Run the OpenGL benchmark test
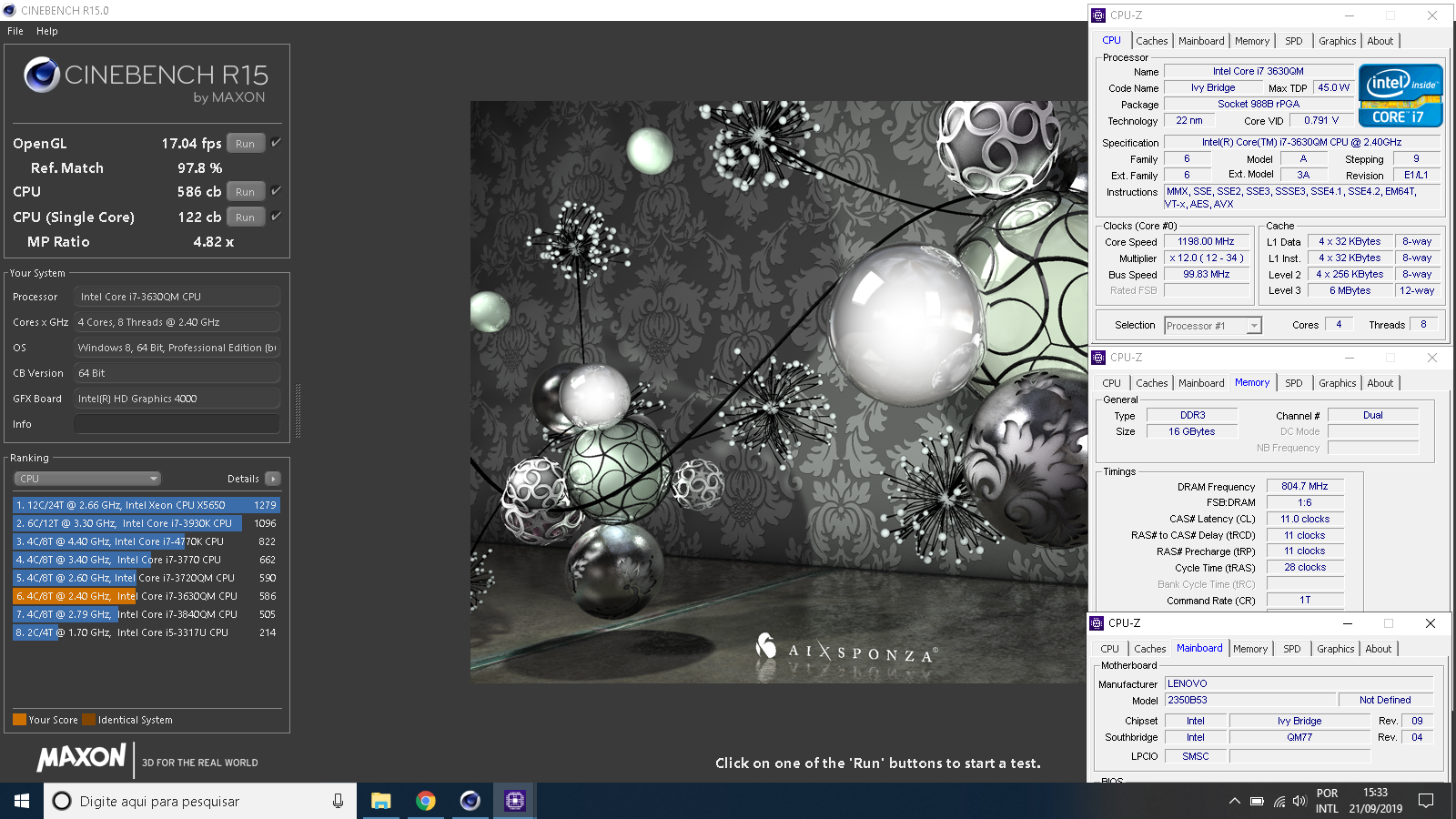 pos(245,144)
